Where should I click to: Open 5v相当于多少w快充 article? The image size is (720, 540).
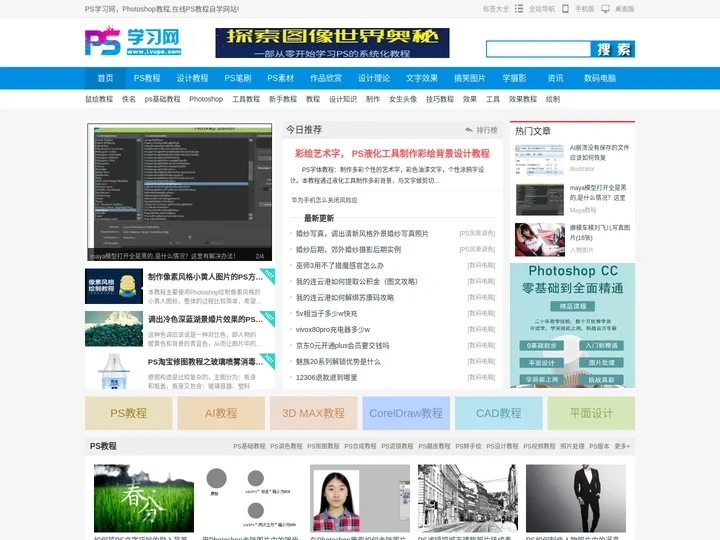326,314
